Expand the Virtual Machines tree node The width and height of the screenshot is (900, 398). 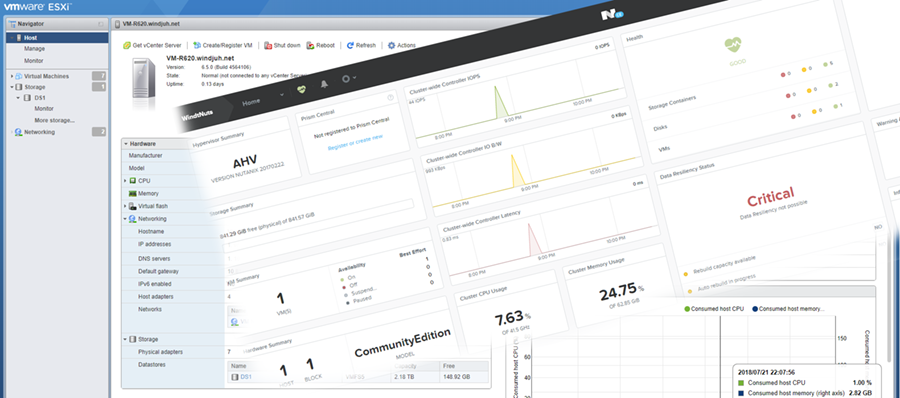coord(11,76)
